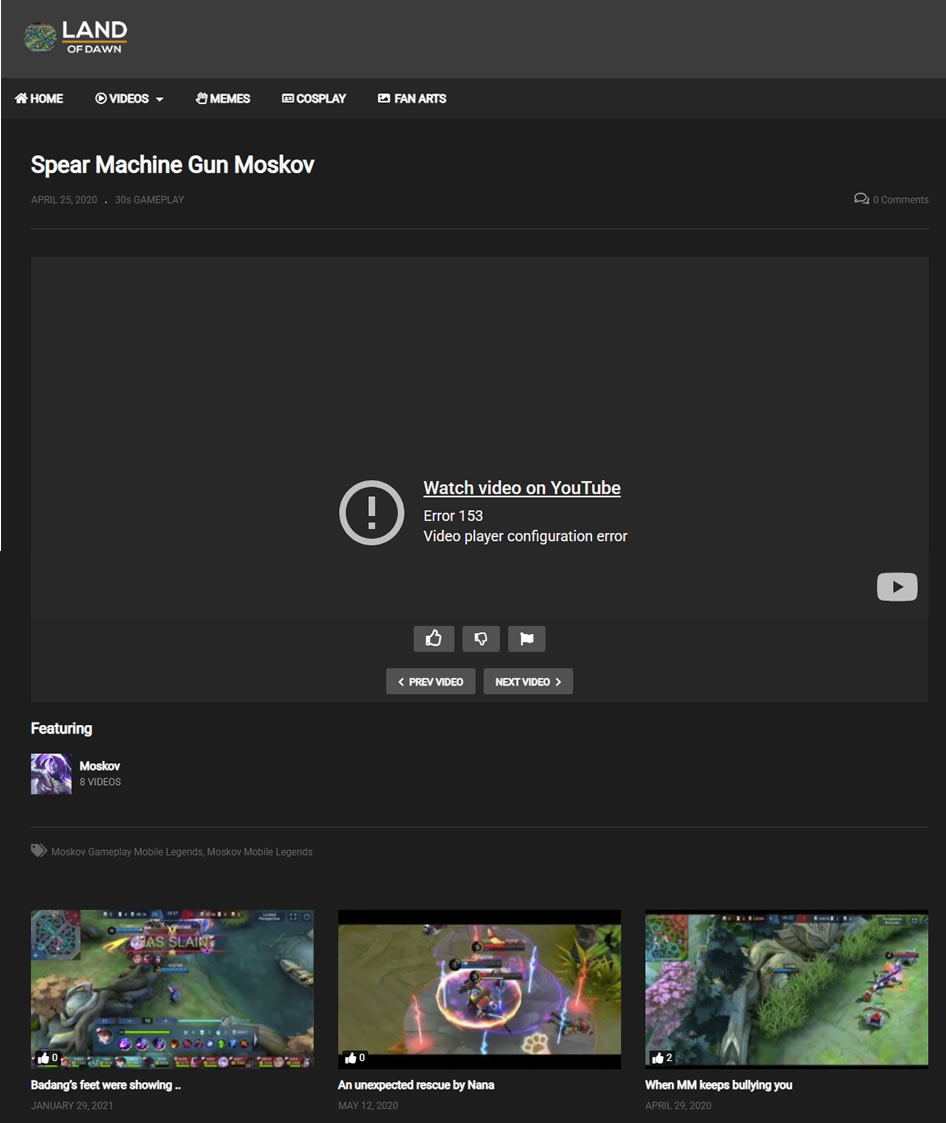Open the 30s GAMEPLAY category link
946x1123 pixels.
pos(149,200)
